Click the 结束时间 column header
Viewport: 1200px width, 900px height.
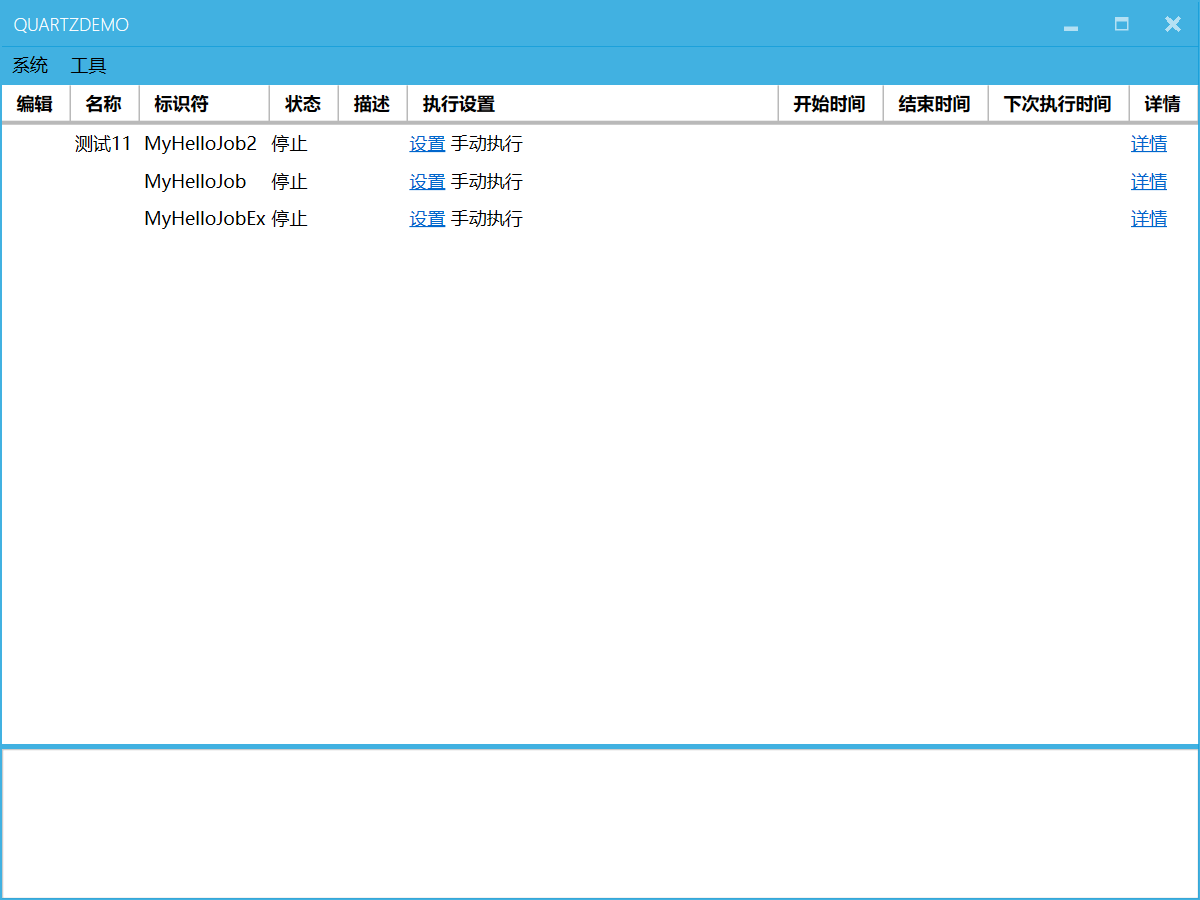[x=935, y=104]
